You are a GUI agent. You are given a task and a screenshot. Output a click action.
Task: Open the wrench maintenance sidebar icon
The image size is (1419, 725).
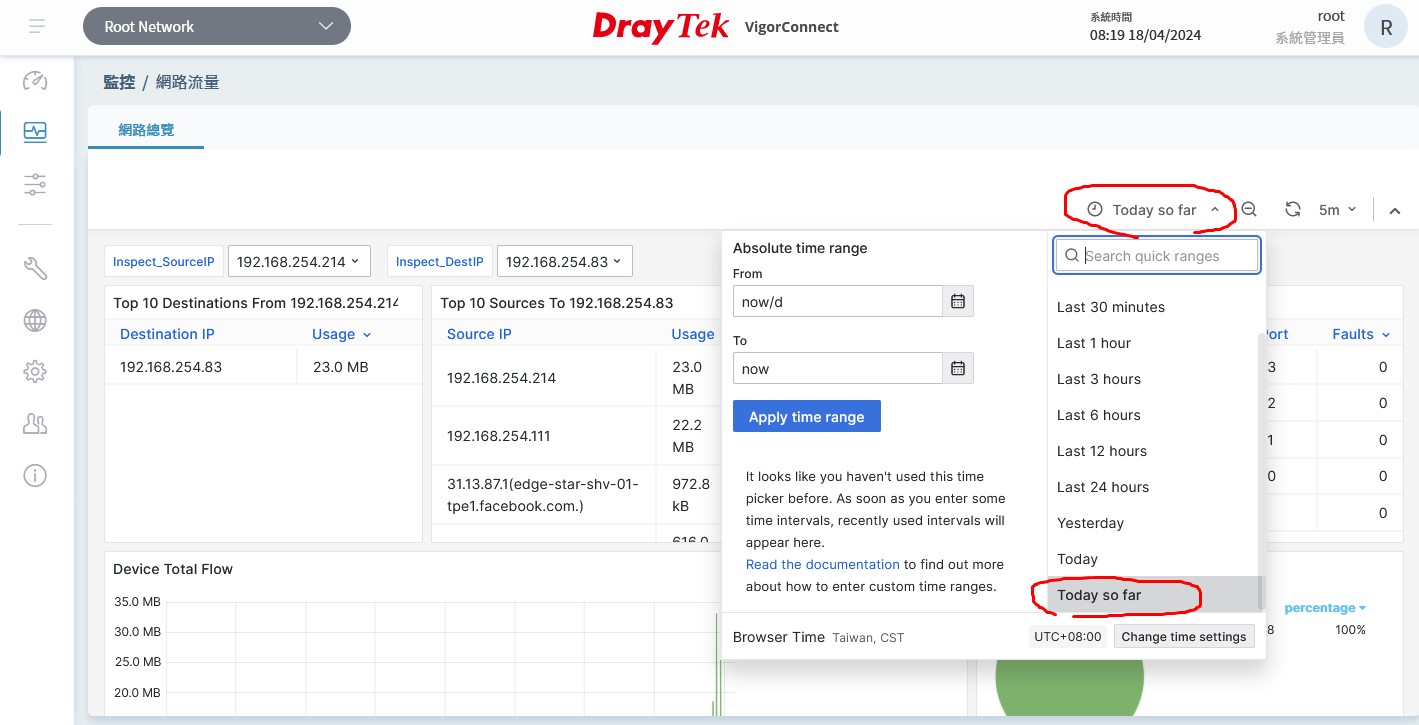point(35,268)
